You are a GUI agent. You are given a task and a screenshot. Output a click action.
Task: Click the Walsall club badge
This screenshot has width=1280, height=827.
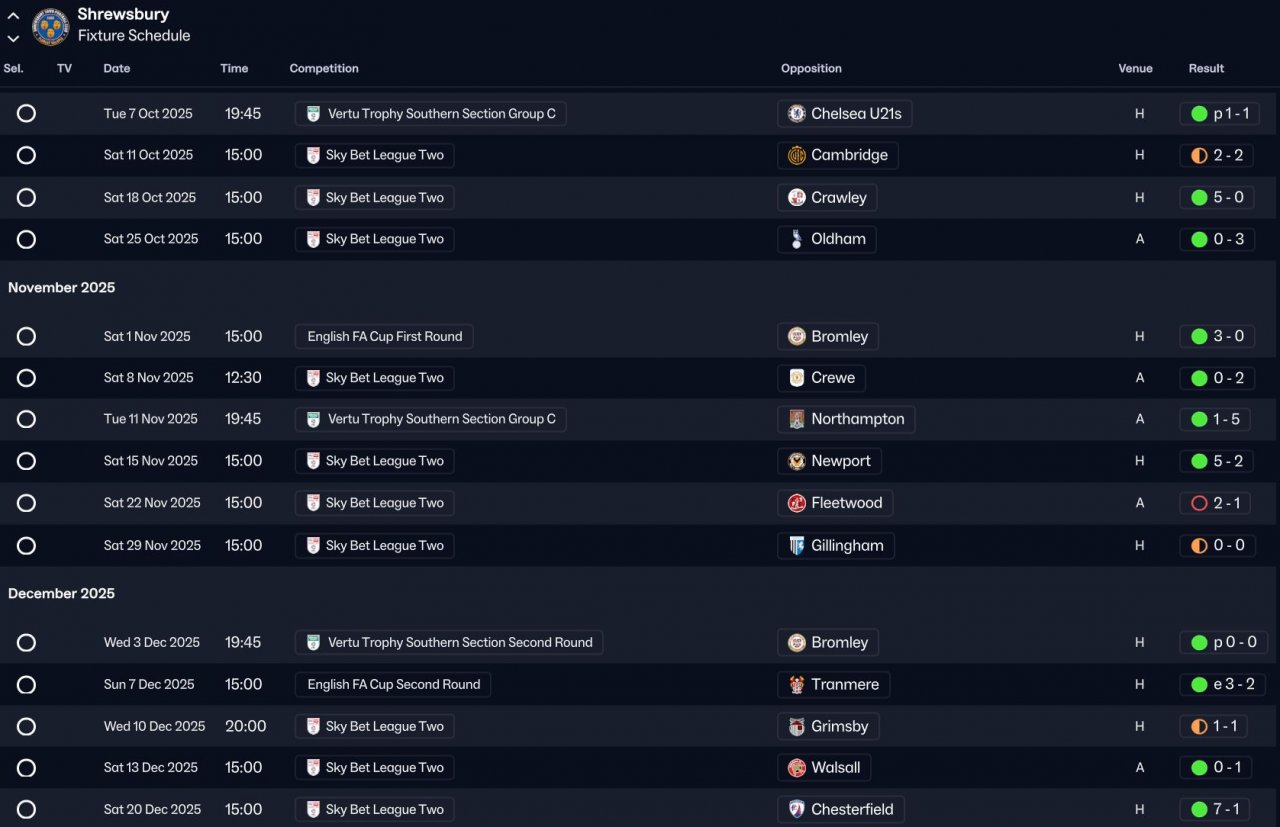click(x=797, y=768)
